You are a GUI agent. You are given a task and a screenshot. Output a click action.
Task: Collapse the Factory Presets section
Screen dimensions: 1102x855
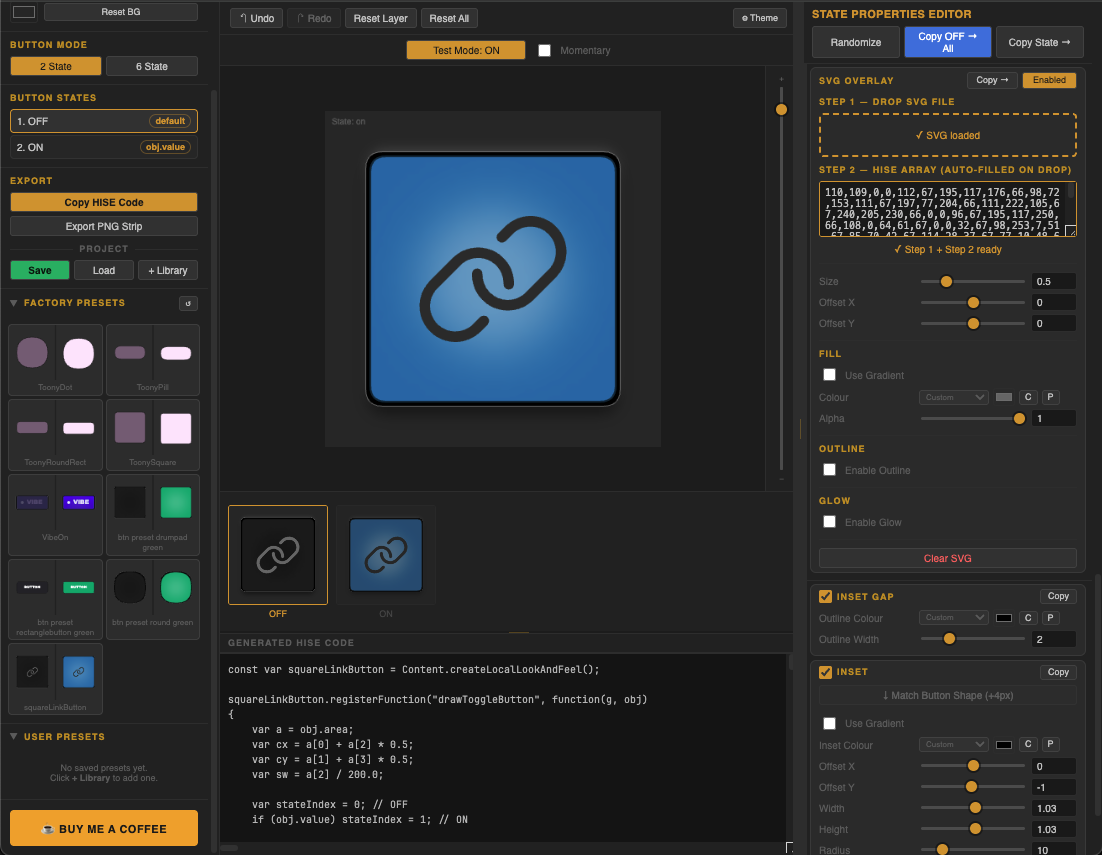point(14,303)
